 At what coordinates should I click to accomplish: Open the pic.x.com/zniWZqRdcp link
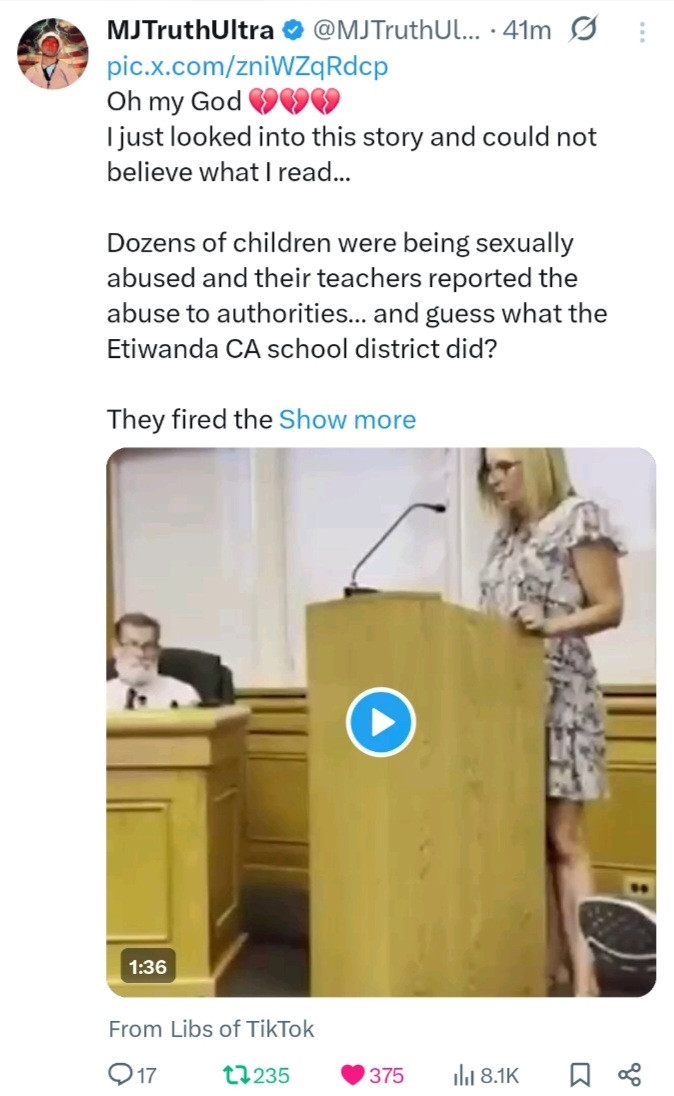point(248,66)
